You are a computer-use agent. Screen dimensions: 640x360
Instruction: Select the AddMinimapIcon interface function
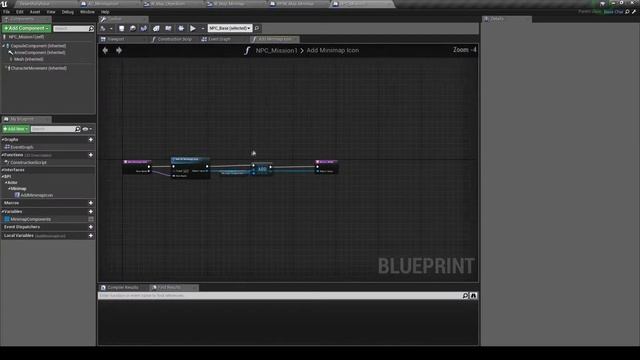coord(36,195)
